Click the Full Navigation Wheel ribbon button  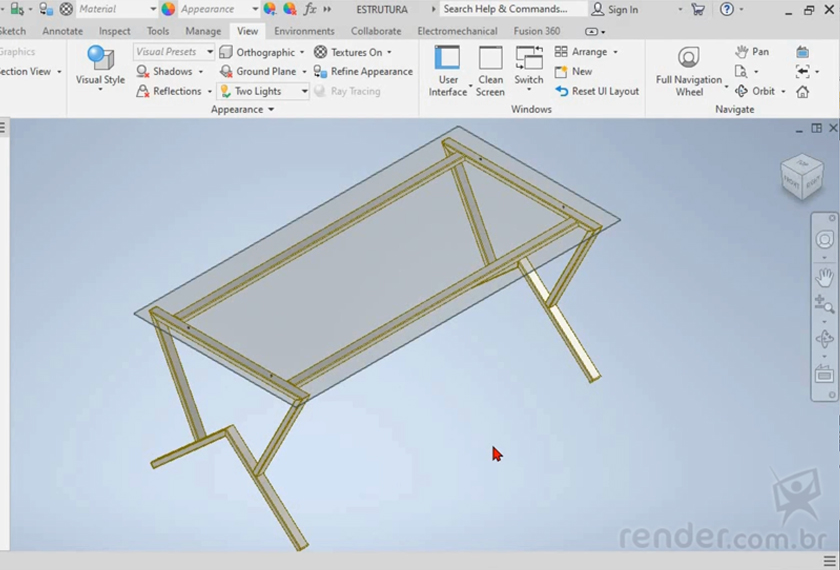[x=689, y=70]
